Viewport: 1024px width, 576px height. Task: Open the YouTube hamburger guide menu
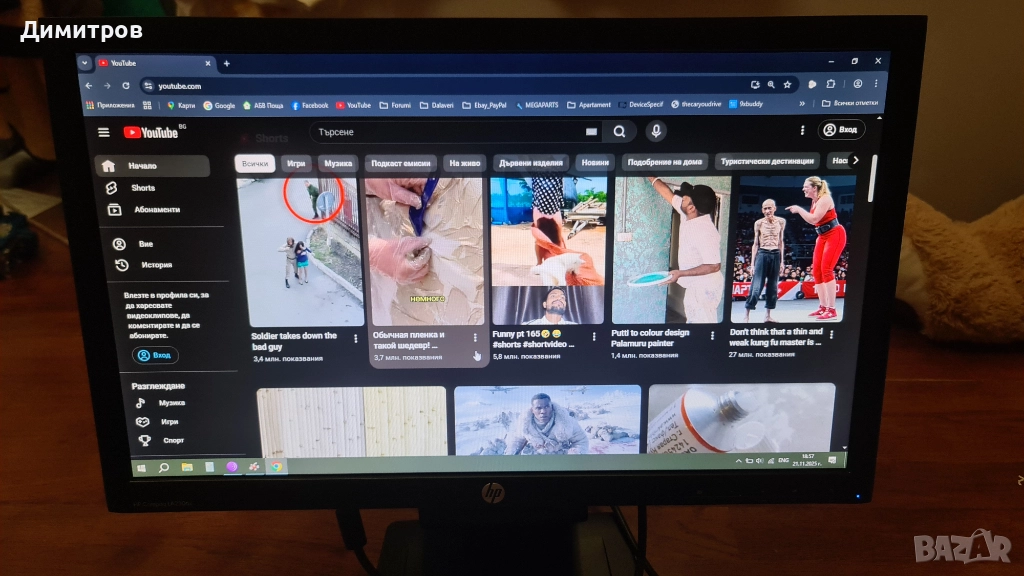tap(104, 132)
